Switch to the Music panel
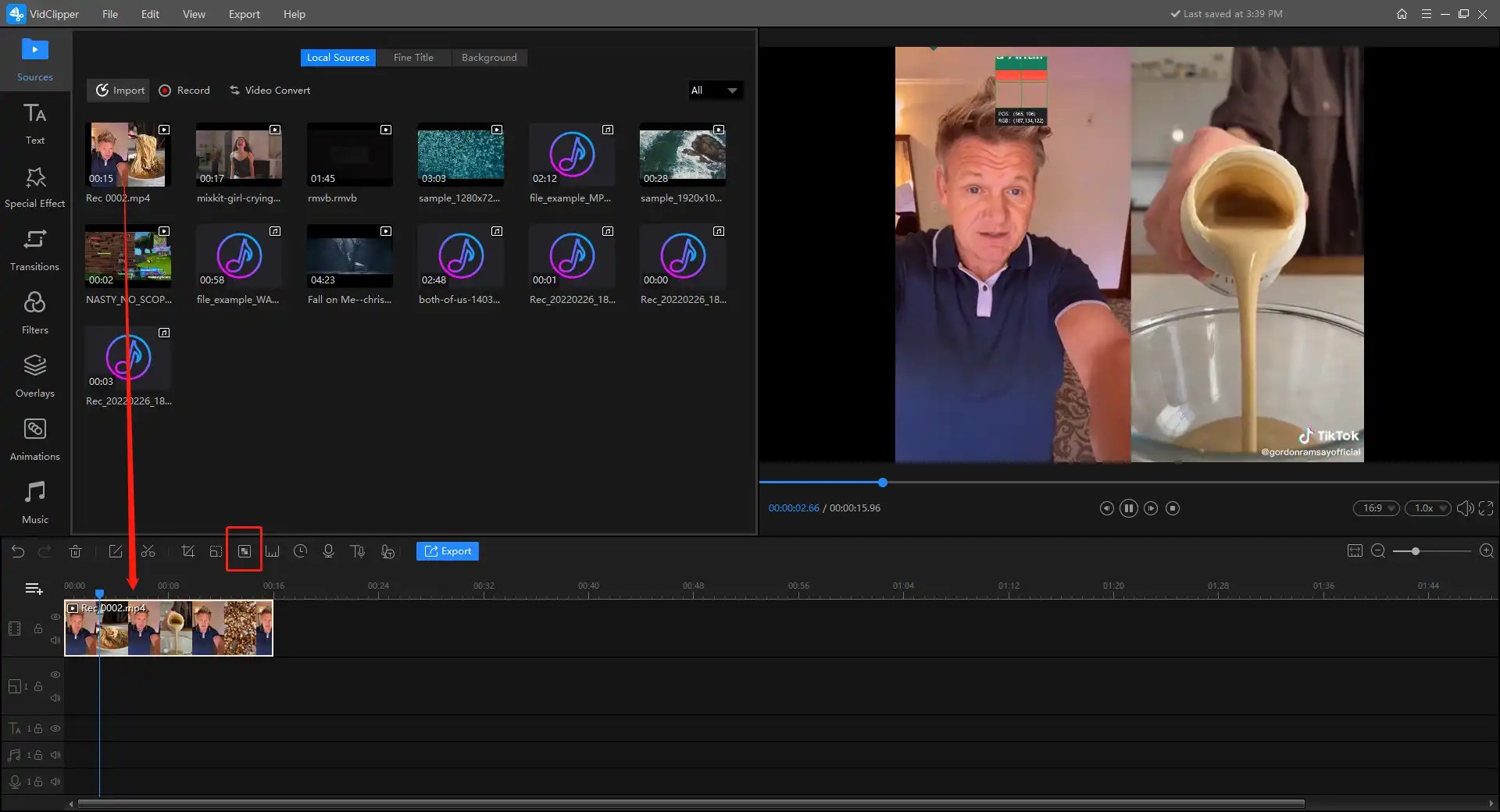 pos(34,501)
